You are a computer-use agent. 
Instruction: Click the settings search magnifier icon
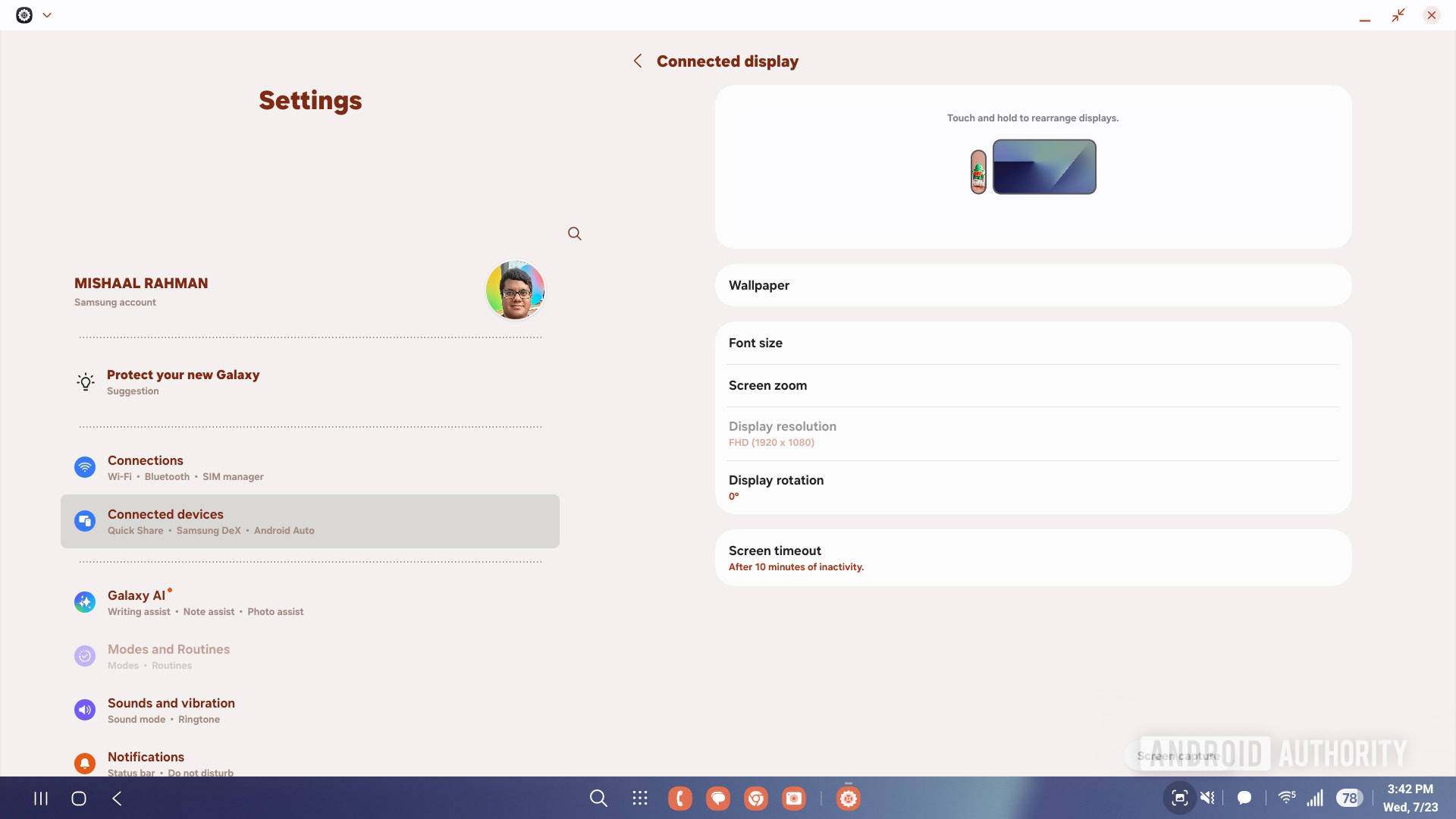click(575, 234)
